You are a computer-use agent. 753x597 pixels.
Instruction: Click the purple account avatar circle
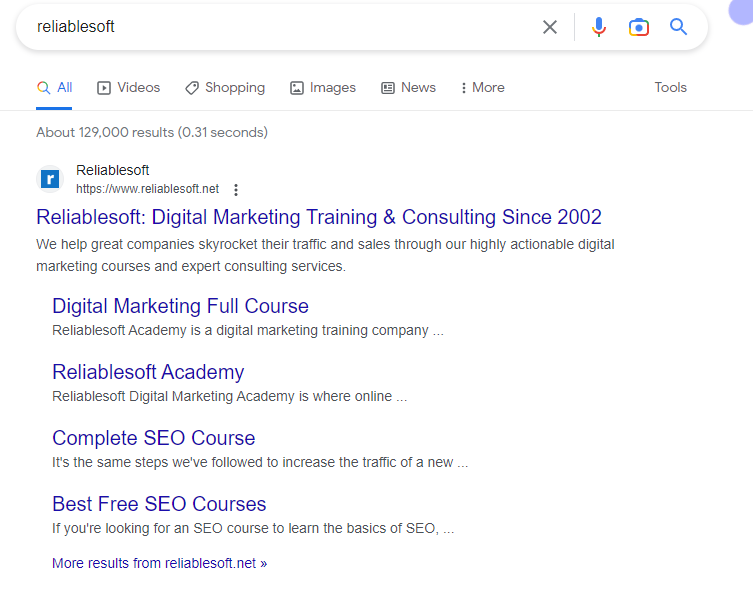click(741, 11)
